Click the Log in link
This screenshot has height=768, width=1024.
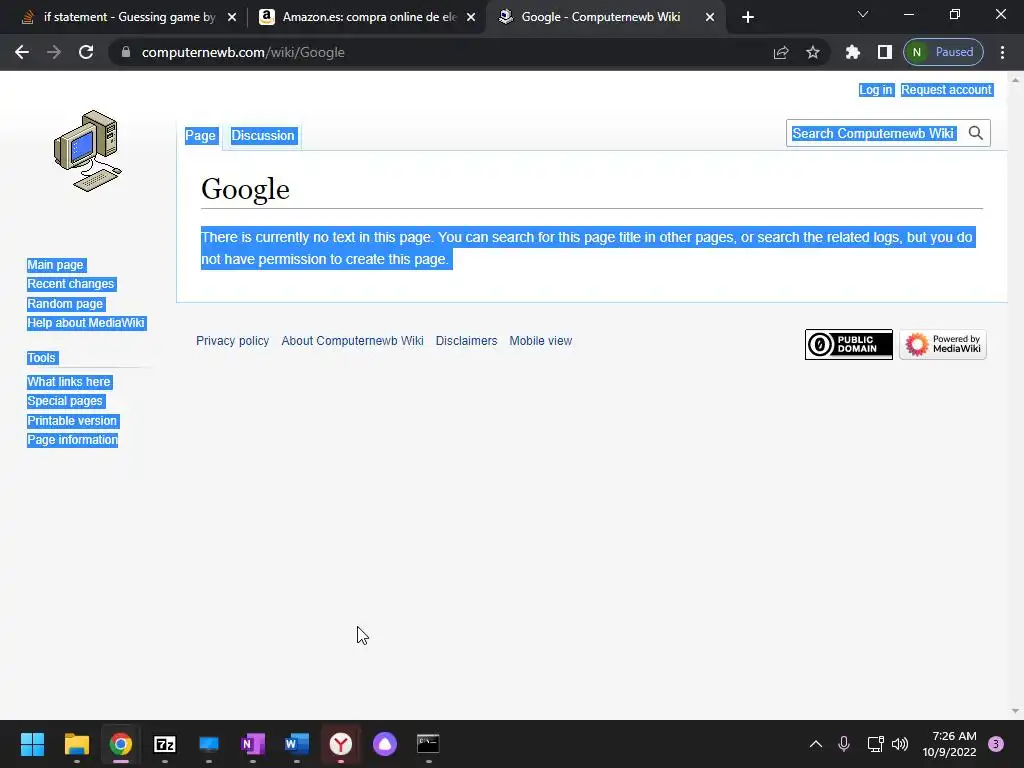pyautogui.click(x=876, y=90)
